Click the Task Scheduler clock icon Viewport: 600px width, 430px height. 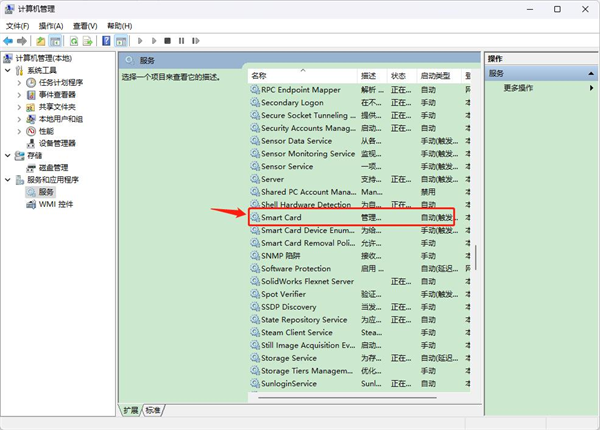31,83
